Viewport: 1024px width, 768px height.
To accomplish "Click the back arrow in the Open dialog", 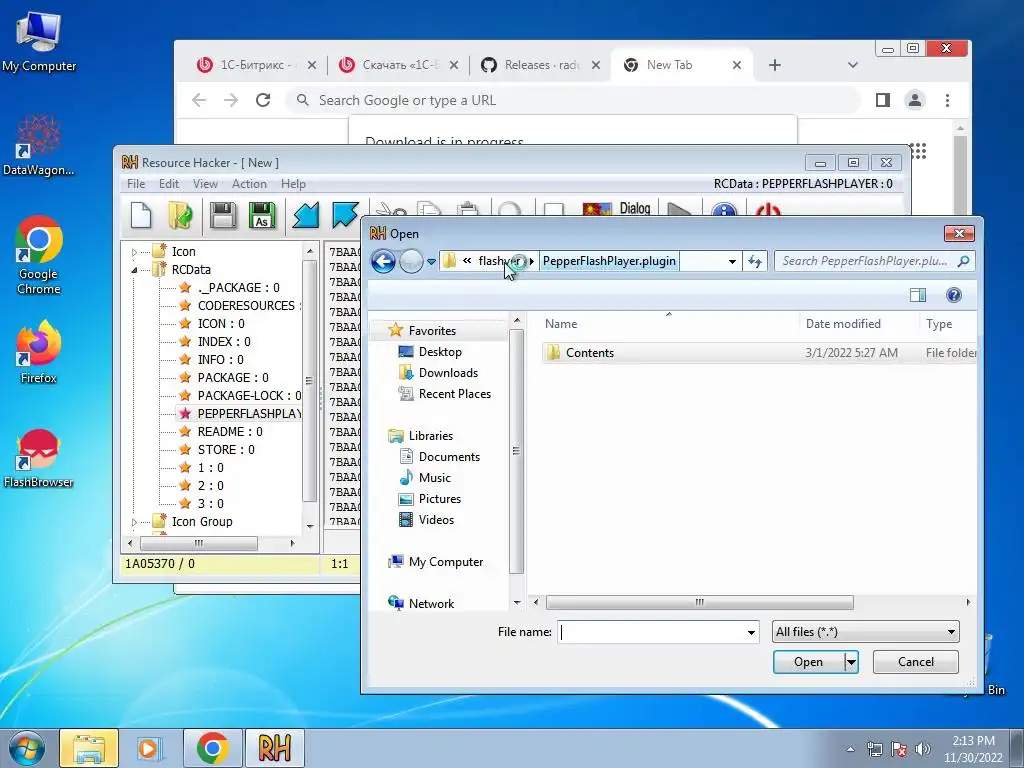I will click(x=383, y=261).
